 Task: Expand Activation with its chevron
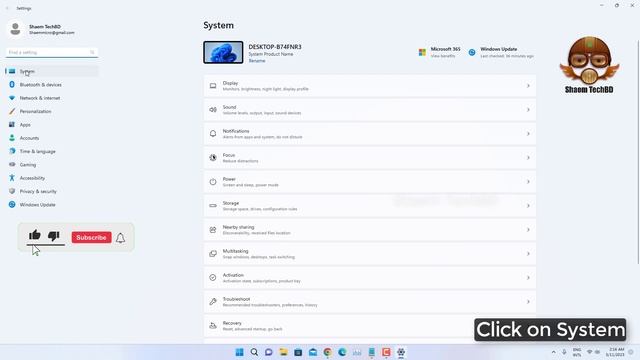click(x=528, y=278)
